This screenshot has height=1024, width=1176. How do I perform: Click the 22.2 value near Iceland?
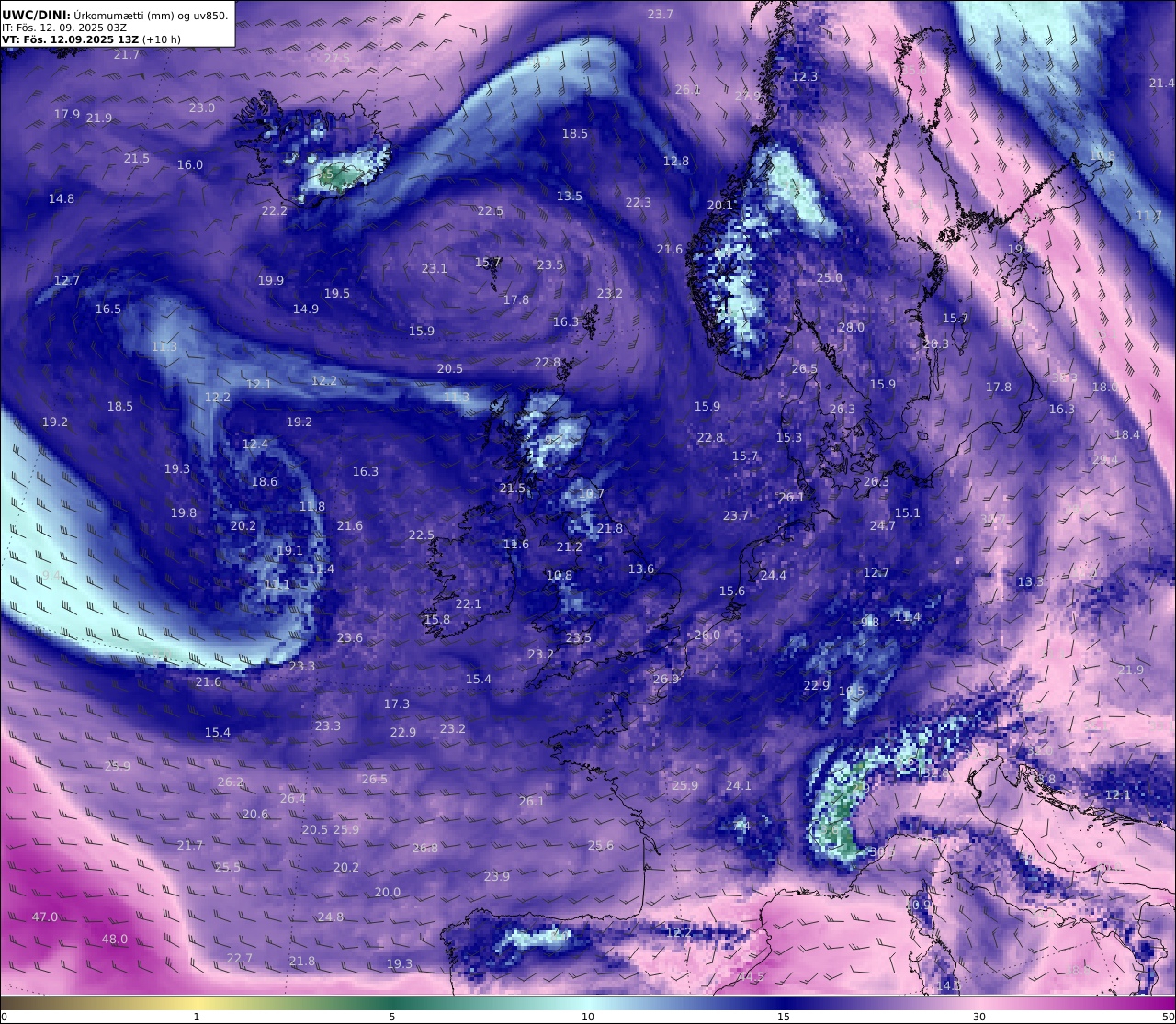(275, 211)
